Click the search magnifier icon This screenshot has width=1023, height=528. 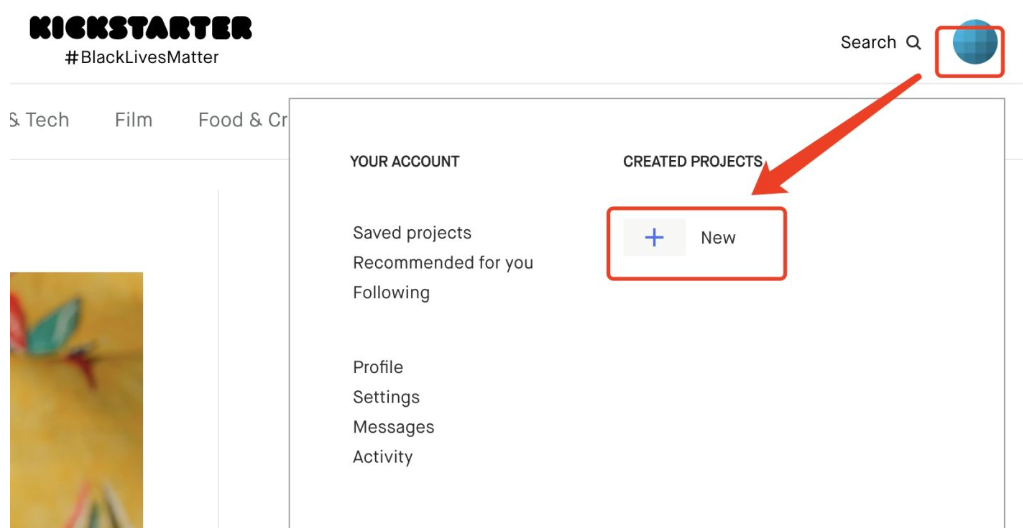click(913, 43)
